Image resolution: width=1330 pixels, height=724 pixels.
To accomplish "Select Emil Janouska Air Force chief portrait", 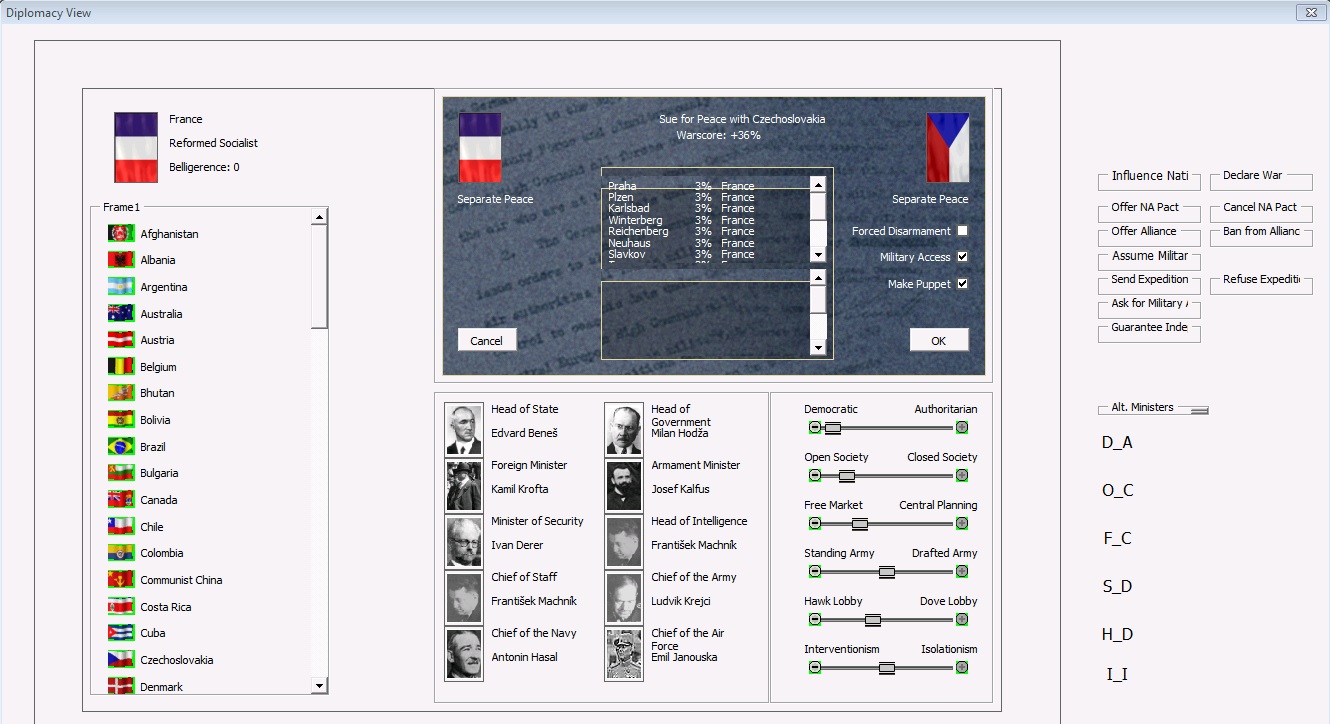I will tap(624, 654).
